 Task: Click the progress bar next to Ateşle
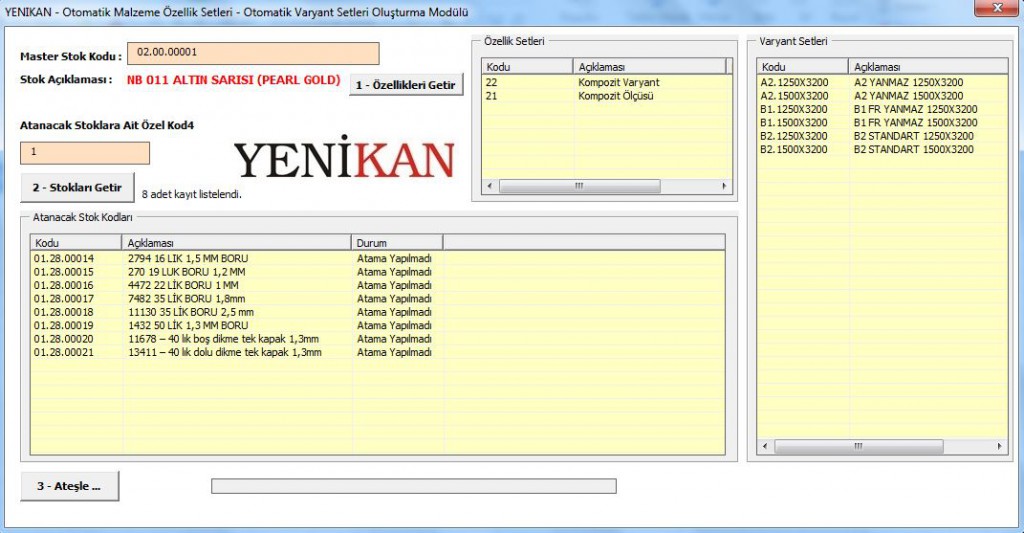tap(413, 486)
